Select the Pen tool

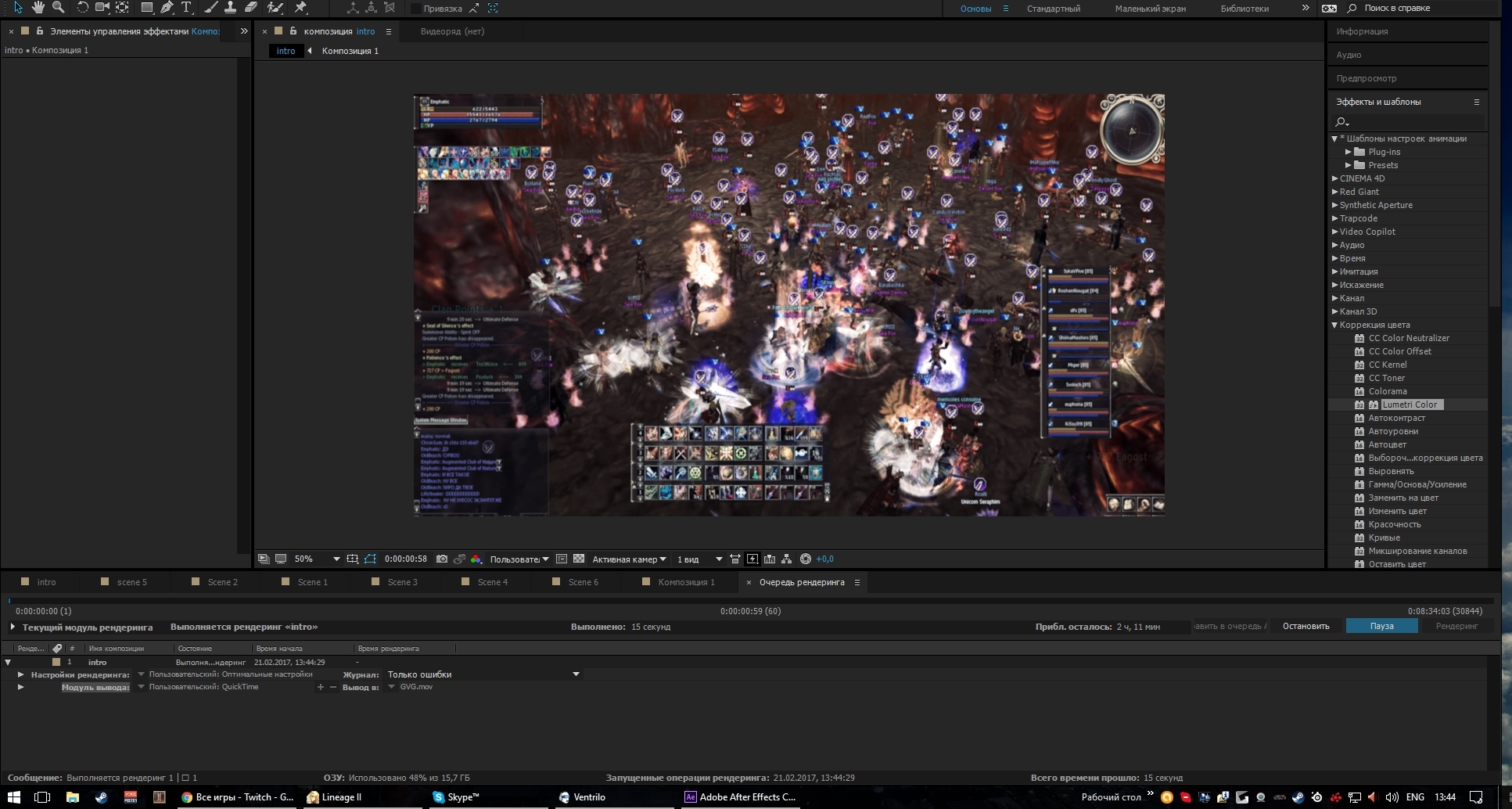(167, 8)
